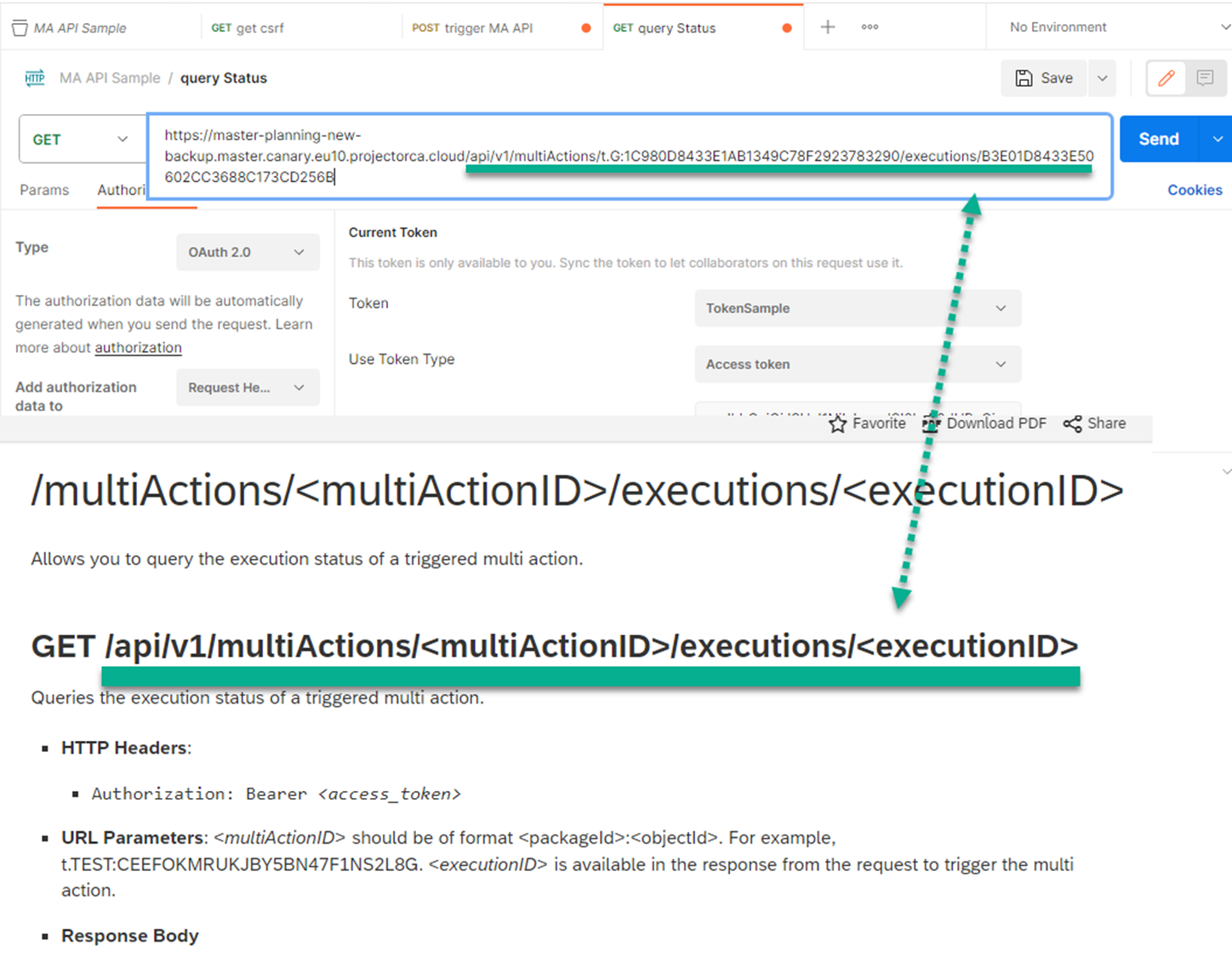Select the Authorization tab
1232x957 pixels.
(x=122, y=191)
